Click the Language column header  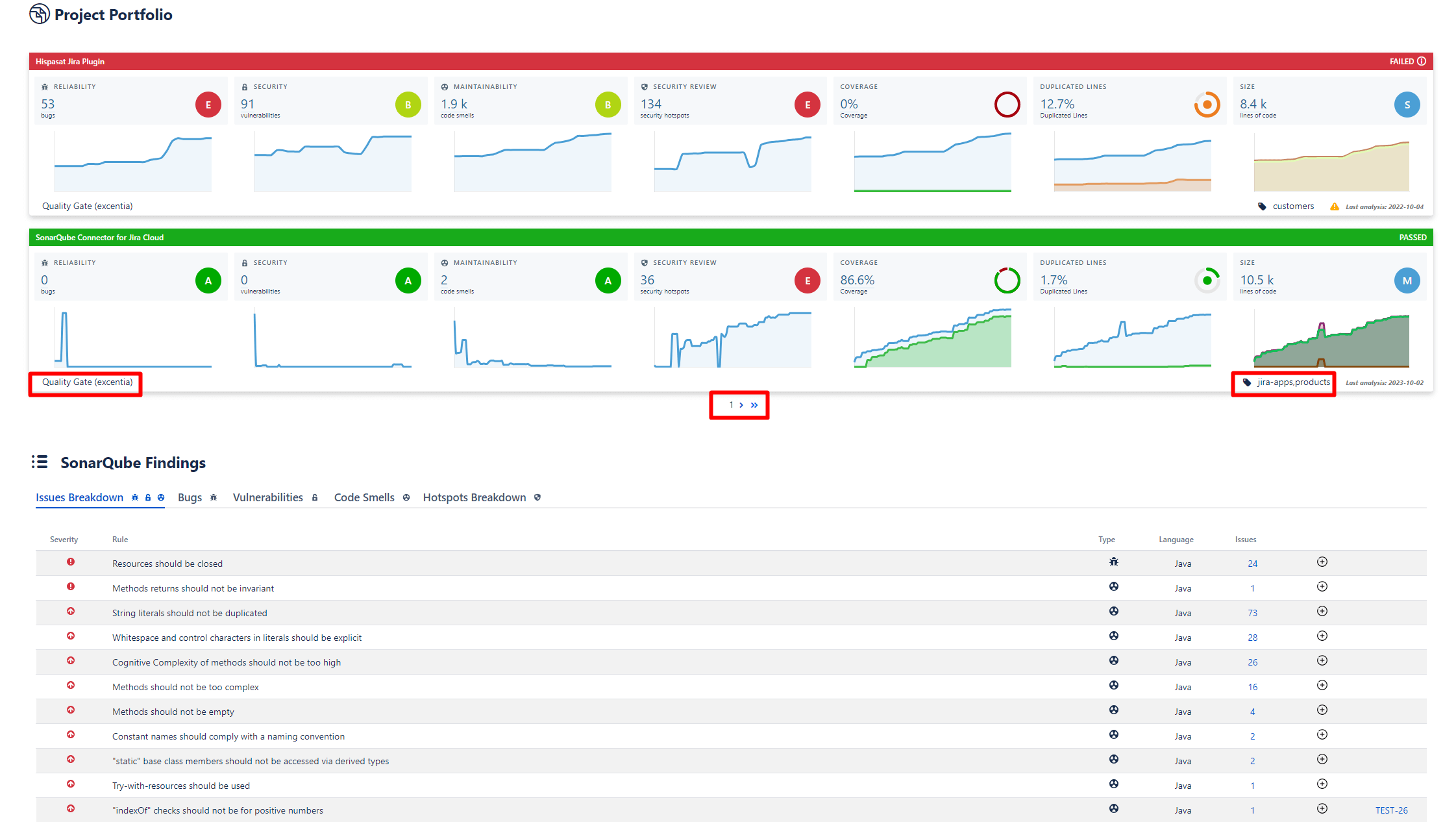pyautogui.click(x=1176, y=540)
